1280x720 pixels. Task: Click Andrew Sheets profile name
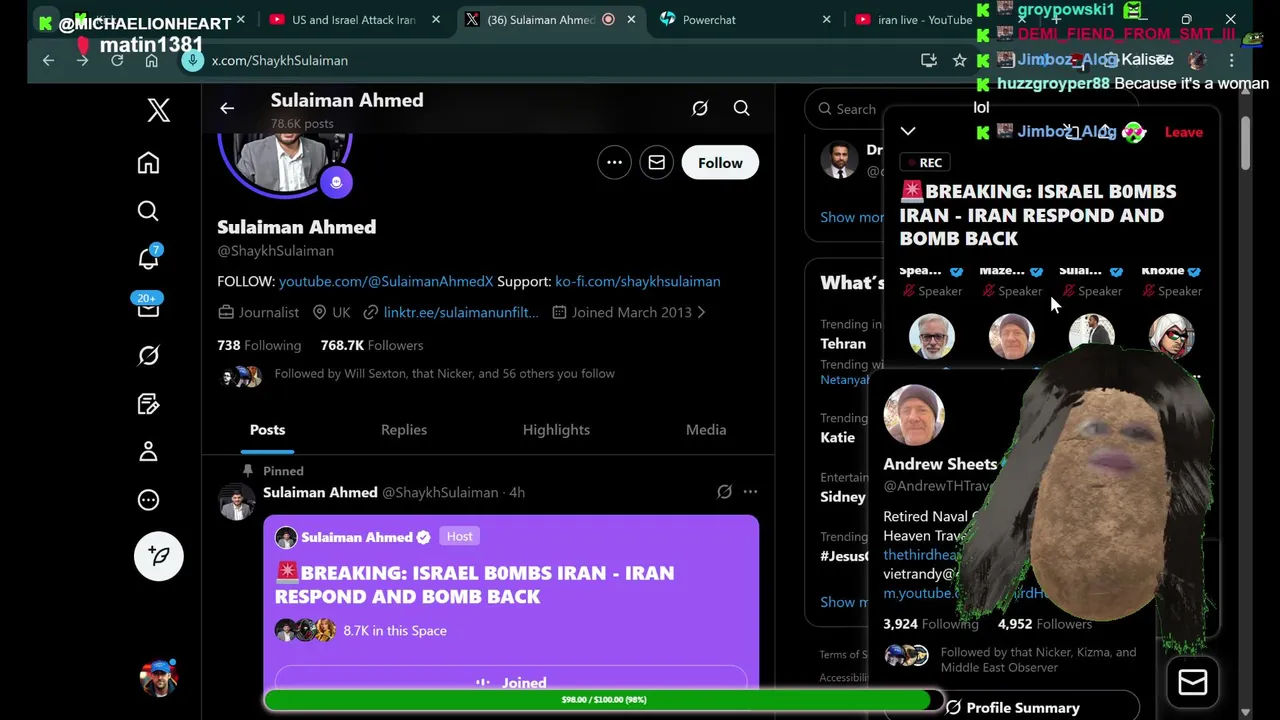point(940,464)
